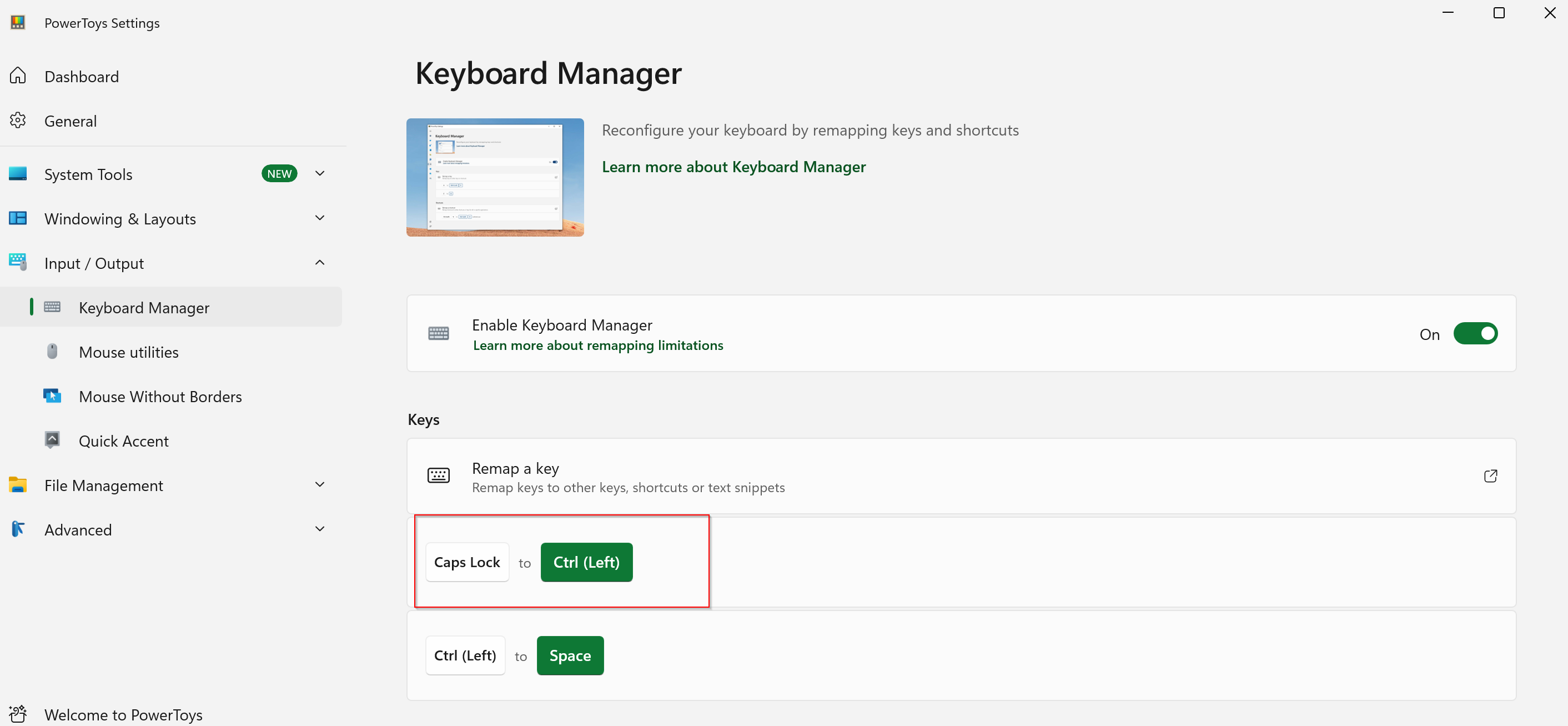Screen dimensions: 1568x726
Task: Turn off Enable Keyboard Manager toggle
Action: [x=1475, y=333]
